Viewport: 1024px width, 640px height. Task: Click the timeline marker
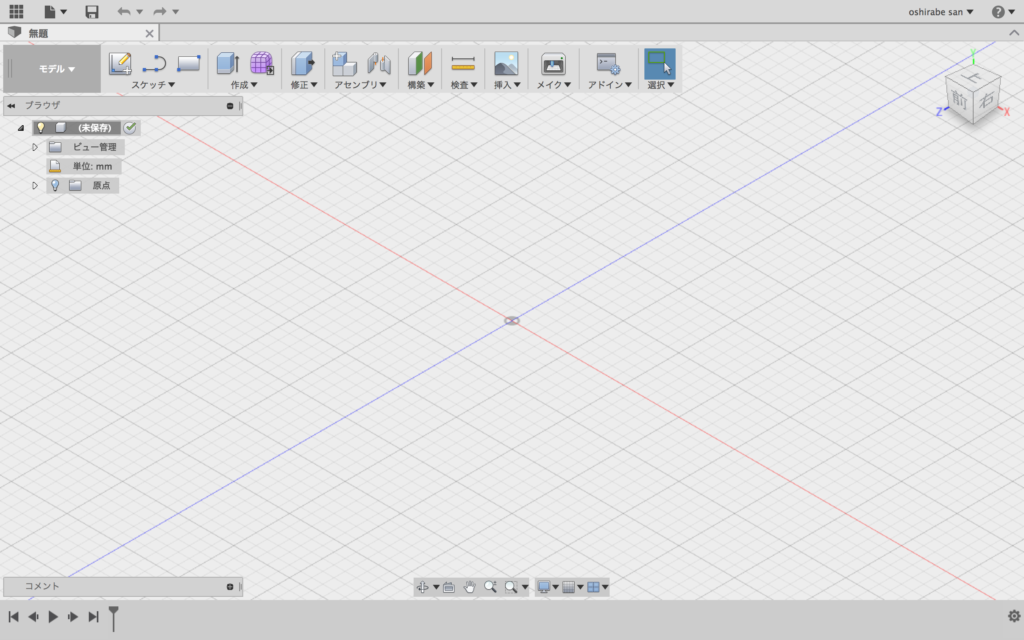[113, 618]
